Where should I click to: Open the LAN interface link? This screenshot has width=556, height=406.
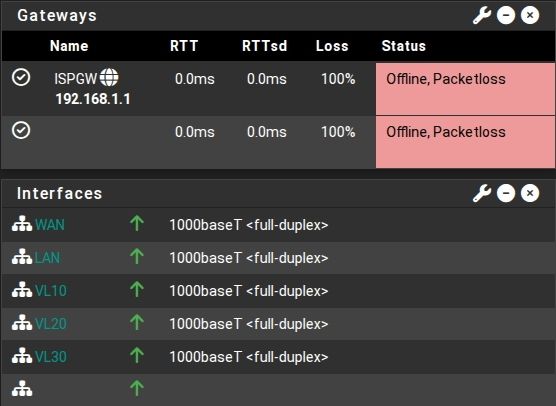[48, 258]
